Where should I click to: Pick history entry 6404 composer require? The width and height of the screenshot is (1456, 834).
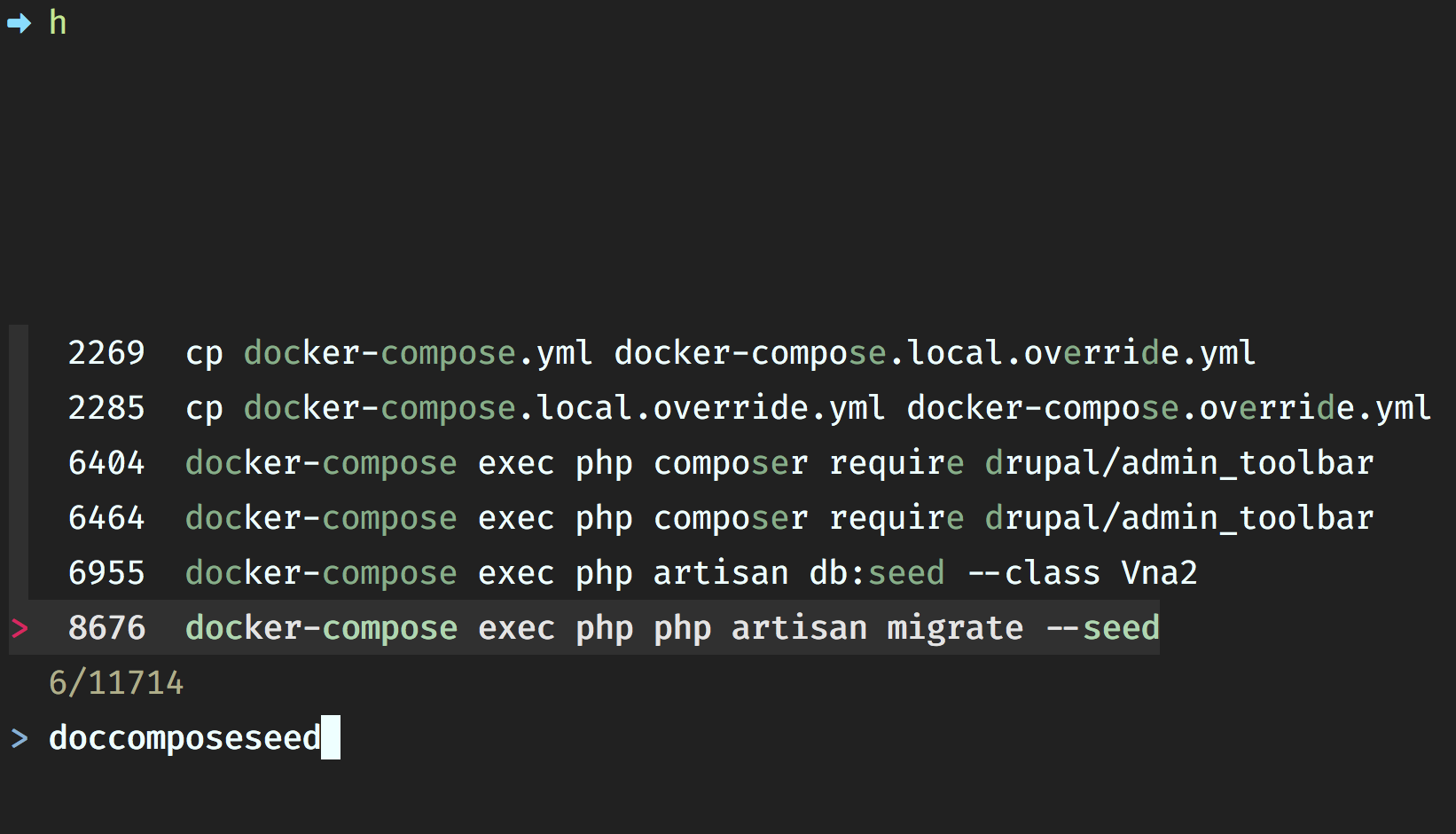779,463
